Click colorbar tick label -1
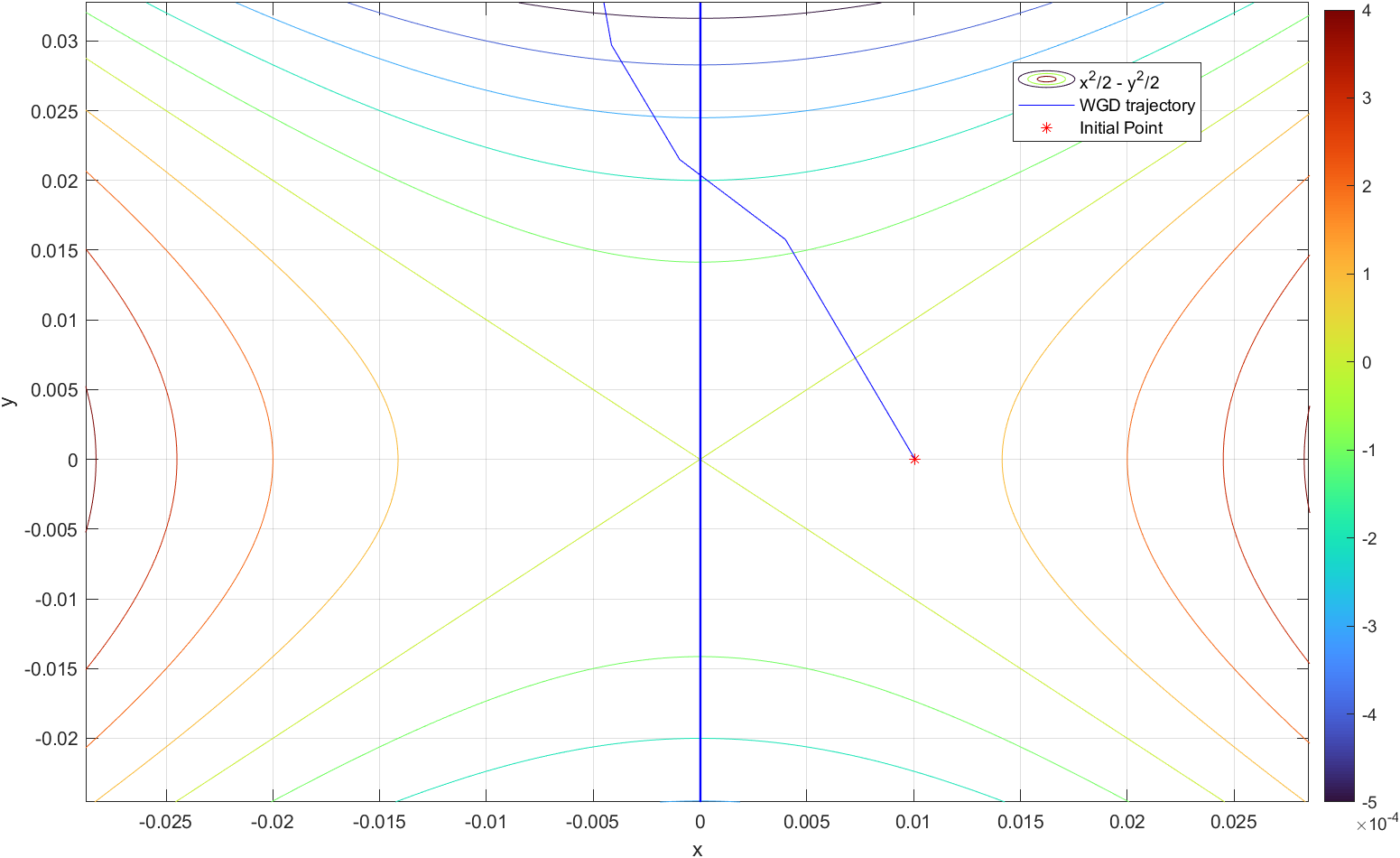 coord(1369,451)
